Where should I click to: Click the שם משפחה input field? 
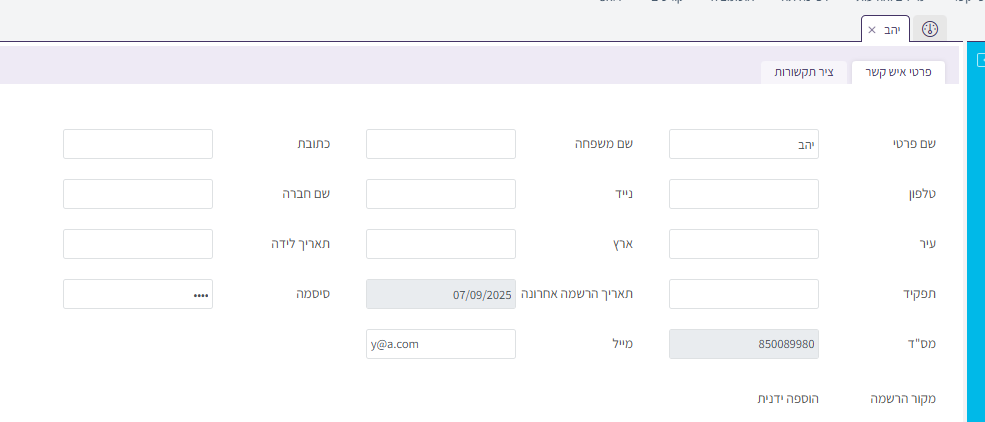tap(440, 144)
